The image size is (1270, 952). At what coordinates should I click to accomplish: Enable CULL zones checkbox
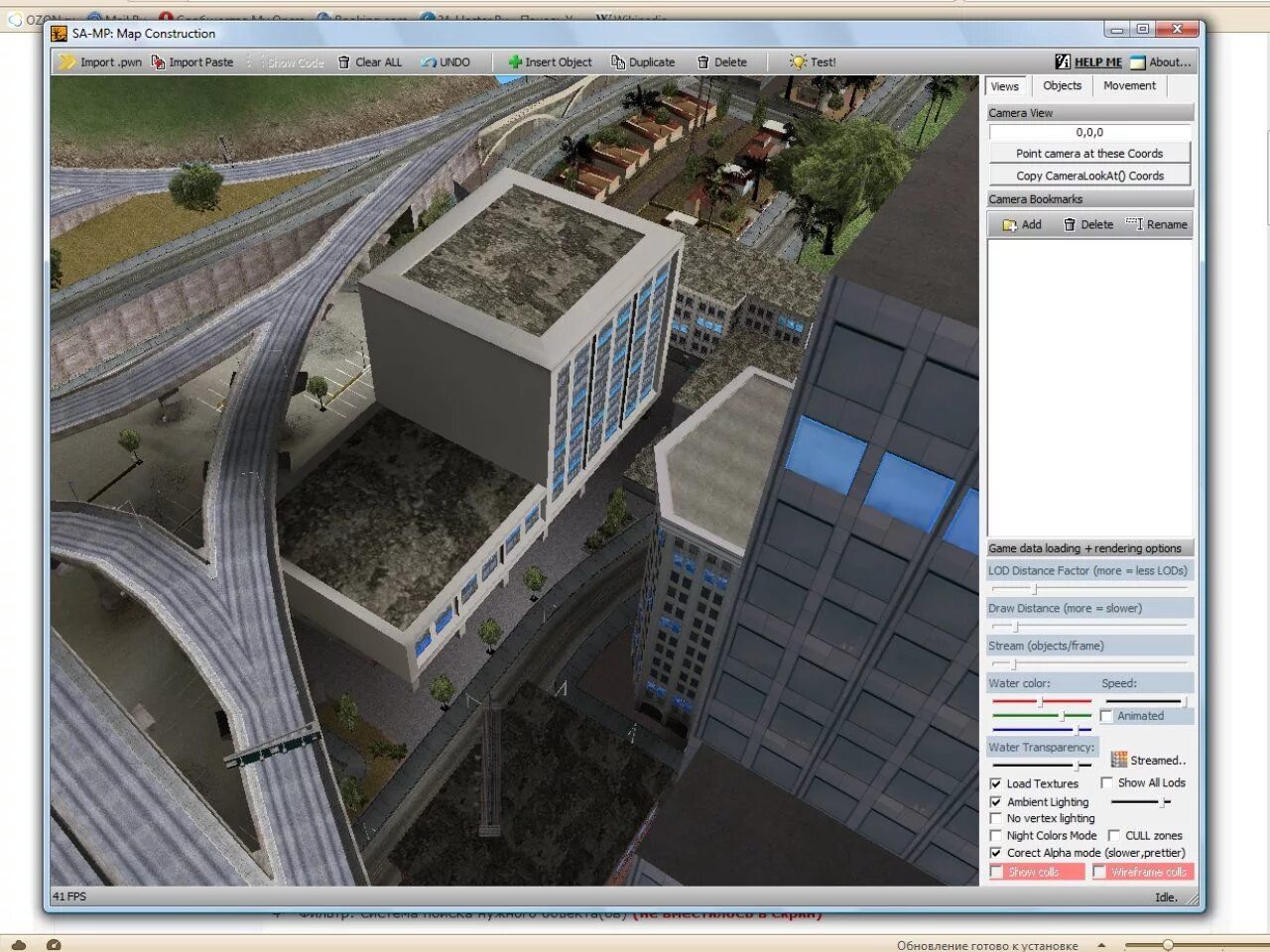coord(1114,836)
